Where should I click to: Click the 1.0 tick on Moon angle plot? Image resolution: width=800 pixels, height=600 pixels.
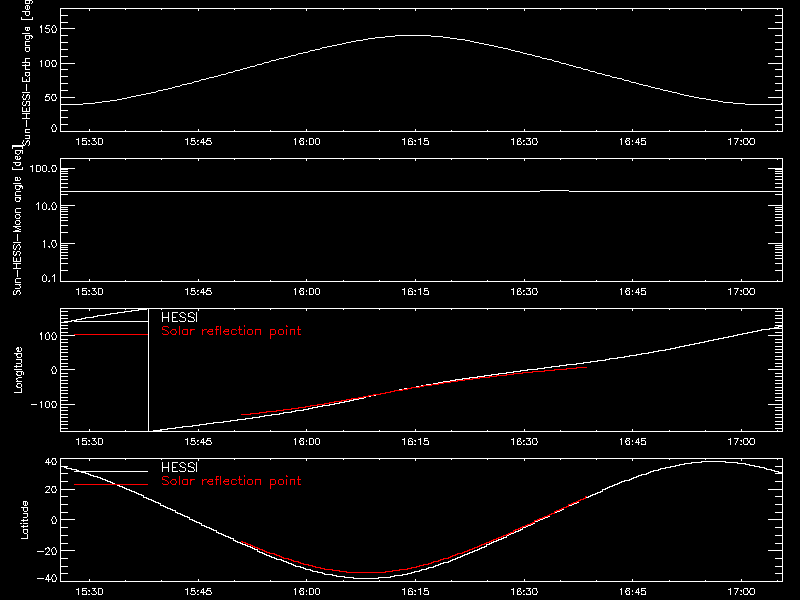click(x=49, y=244)
